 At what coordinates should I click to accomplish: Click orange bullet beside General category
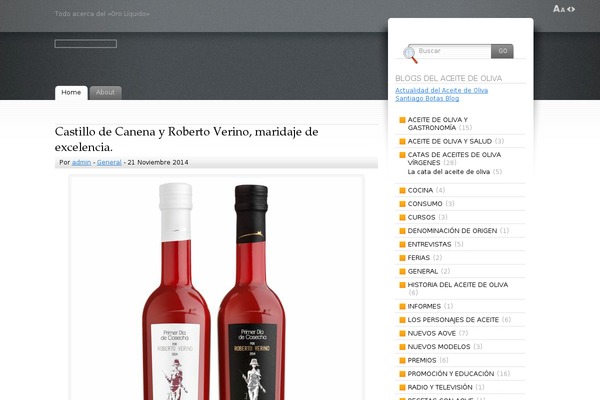coord(402,271)
